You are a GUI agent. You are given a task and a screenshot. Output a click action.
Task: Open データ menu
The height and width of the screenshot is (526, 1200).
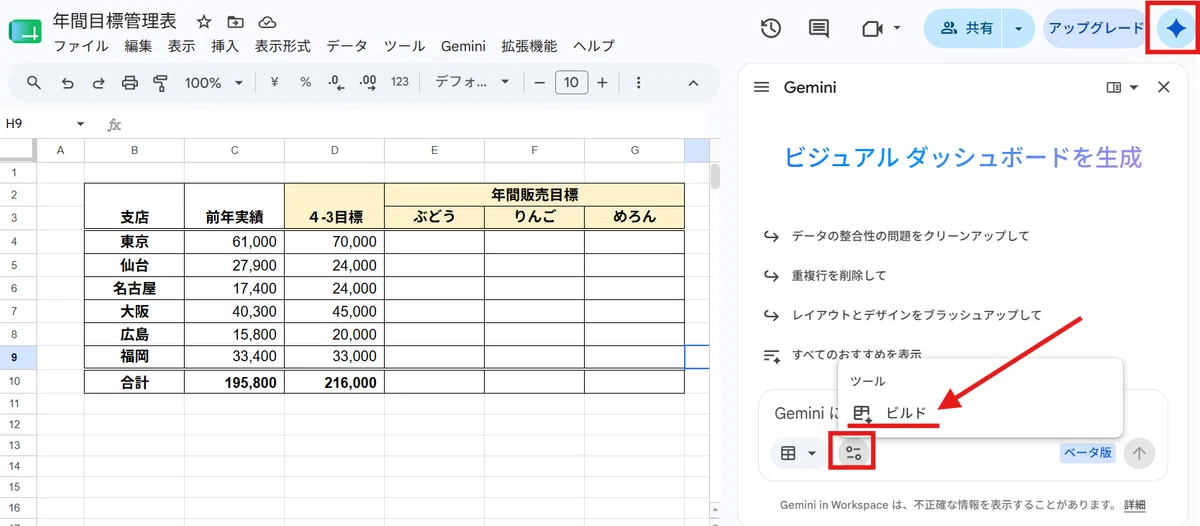(x=347, y=46)
